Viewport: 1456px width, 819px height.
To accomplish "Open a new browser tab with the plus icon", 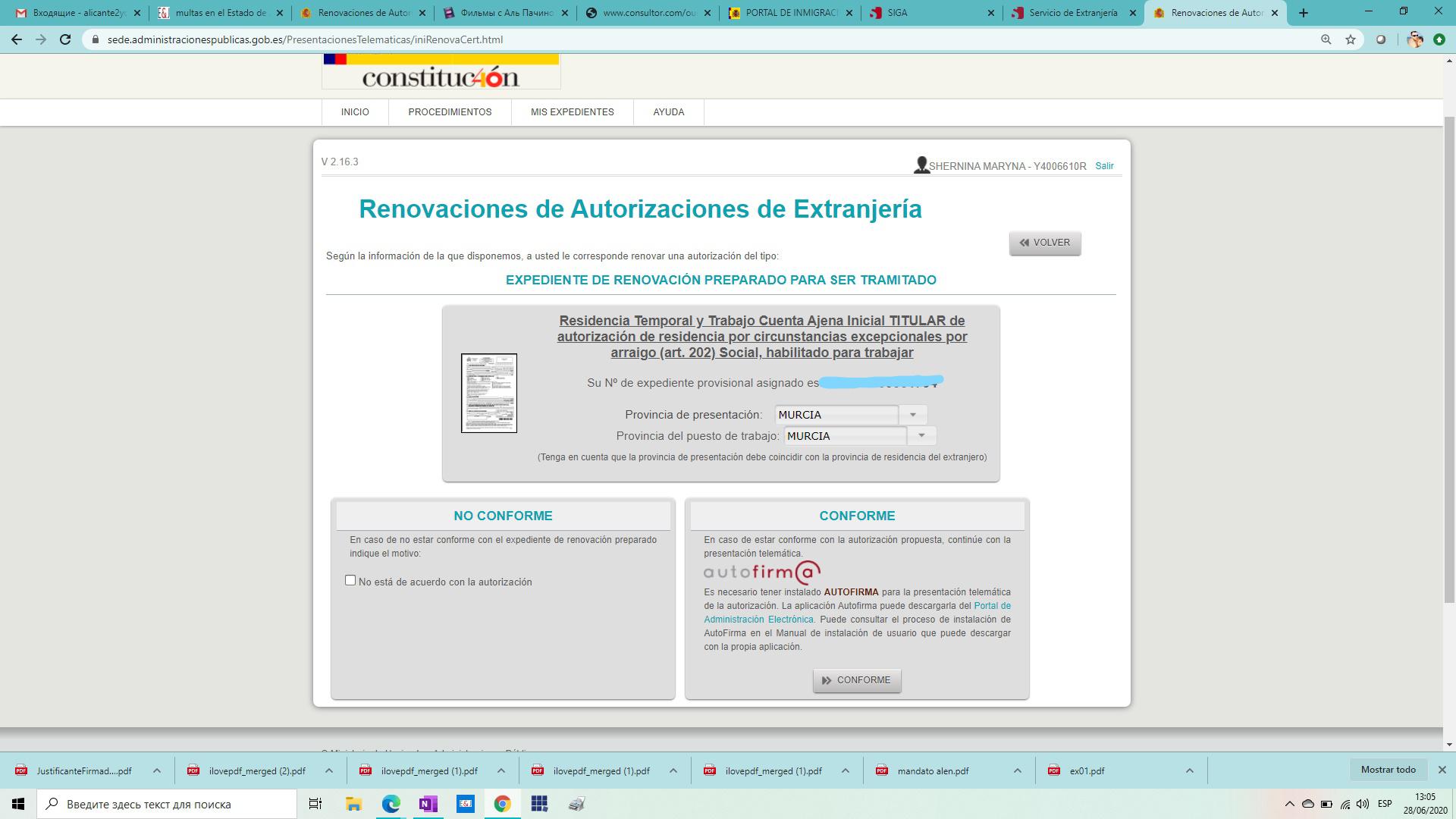I will coord(1304,13).
